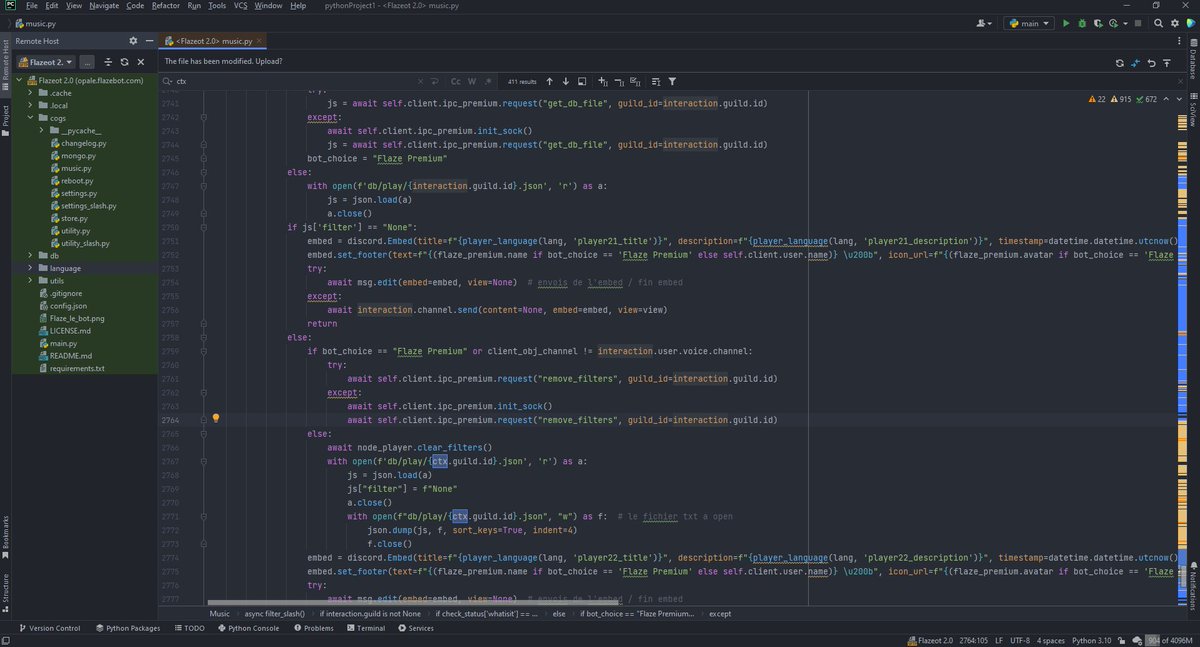This screenshot has width=1200, height=647.
Task: Open the Services tool window
Action: point(415,628)
